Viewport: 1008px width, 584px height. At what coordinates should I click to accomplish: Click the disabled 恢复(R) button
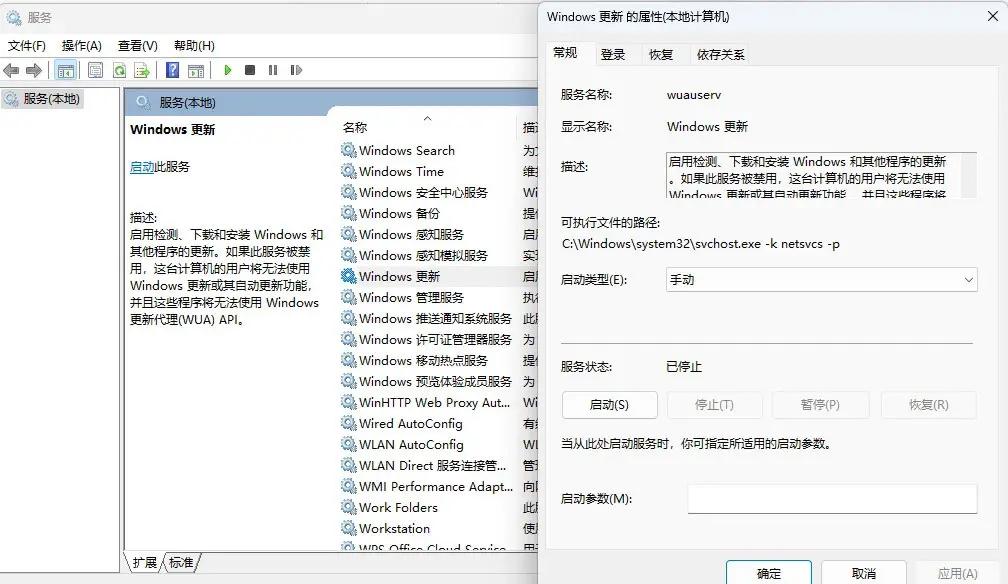pyautogui.click(x=928, y=405)
